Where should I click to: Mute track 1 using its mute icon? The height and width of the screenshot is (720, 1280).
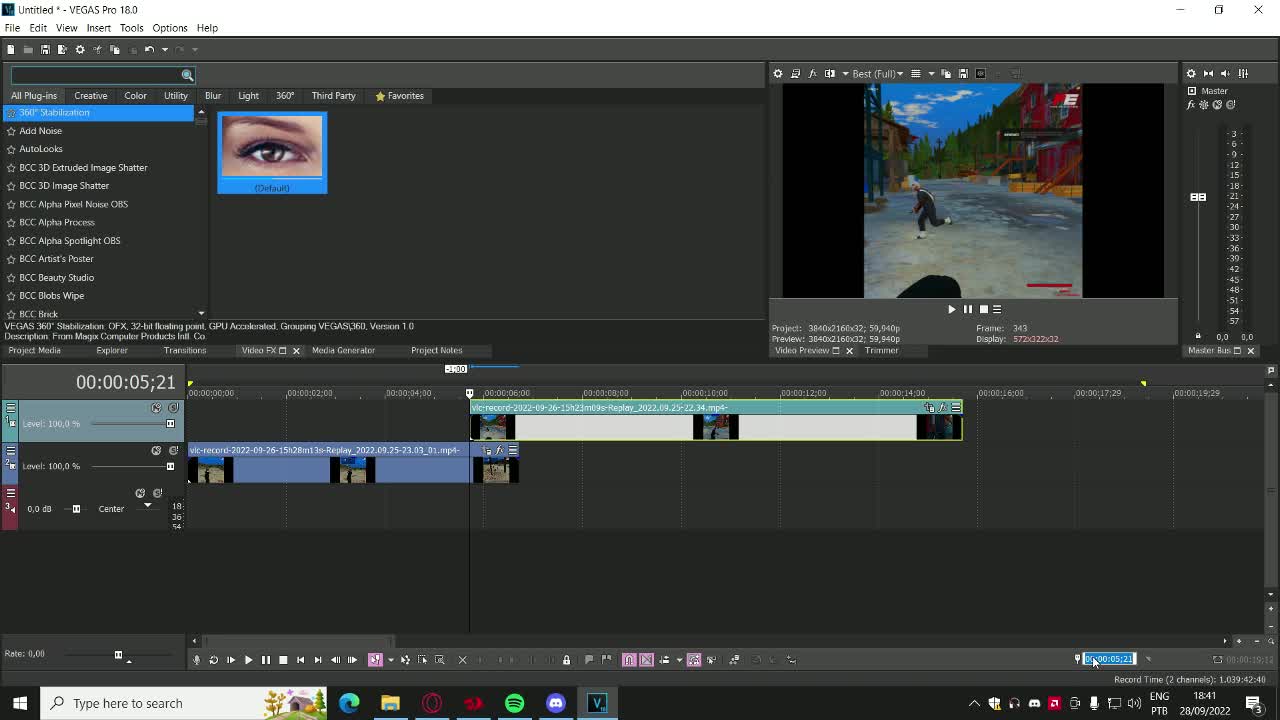[x=156, y=407]
